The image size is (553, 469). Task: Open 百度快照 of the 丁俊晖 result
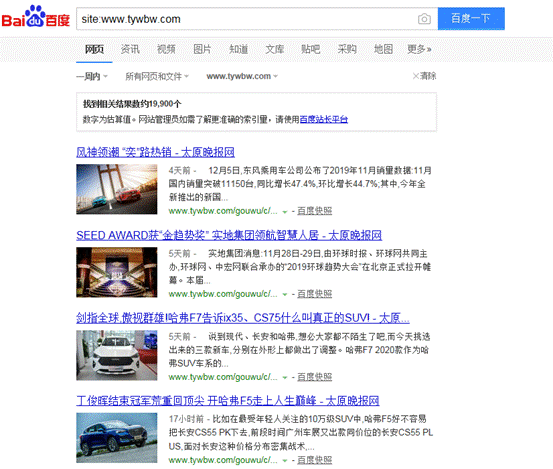click(315, 460)
